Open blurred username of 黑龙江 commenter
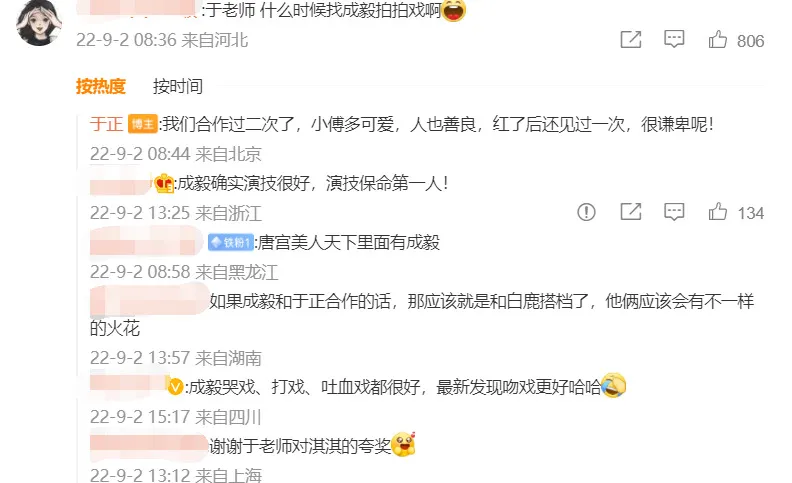The width and height of the screenshot is (792, 483). pos(146,242)
